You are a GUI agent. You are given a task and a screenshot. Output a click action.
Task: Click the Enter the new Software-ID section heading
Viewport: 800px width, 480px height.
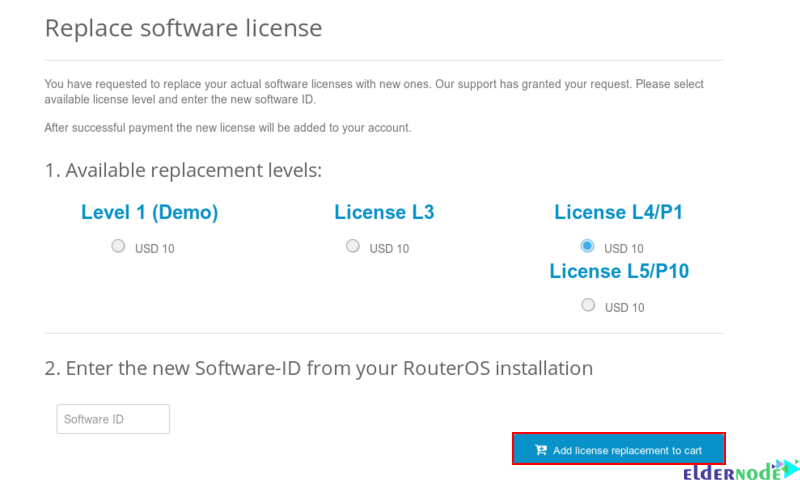[319, 368]
